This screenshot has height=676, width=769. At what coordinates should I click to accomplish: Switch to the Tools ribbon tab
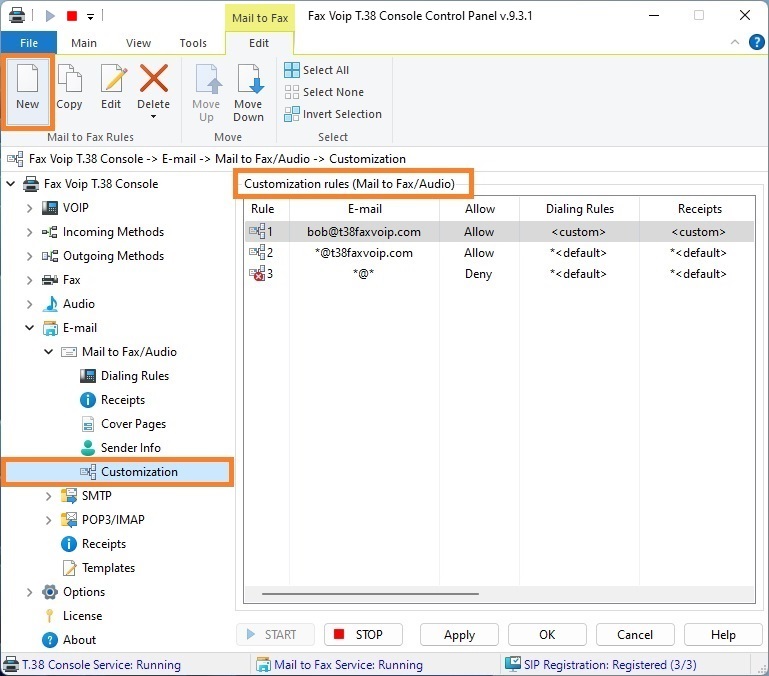tap(193, 43)
